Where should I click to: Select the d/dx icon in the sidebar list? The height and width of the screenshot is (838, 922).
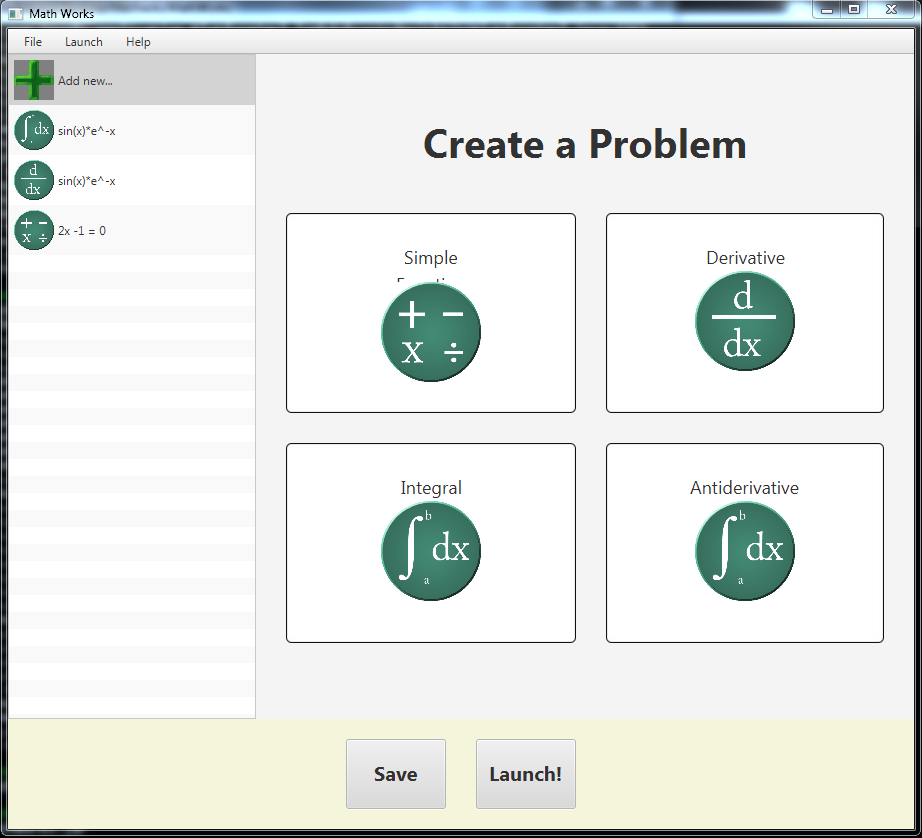[x=34, y=180]
